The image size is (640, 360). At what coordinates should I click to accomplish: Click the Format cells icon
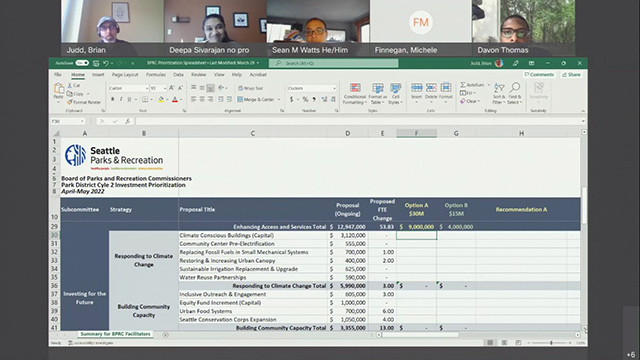pyautogui.click(x=446, y=87)
